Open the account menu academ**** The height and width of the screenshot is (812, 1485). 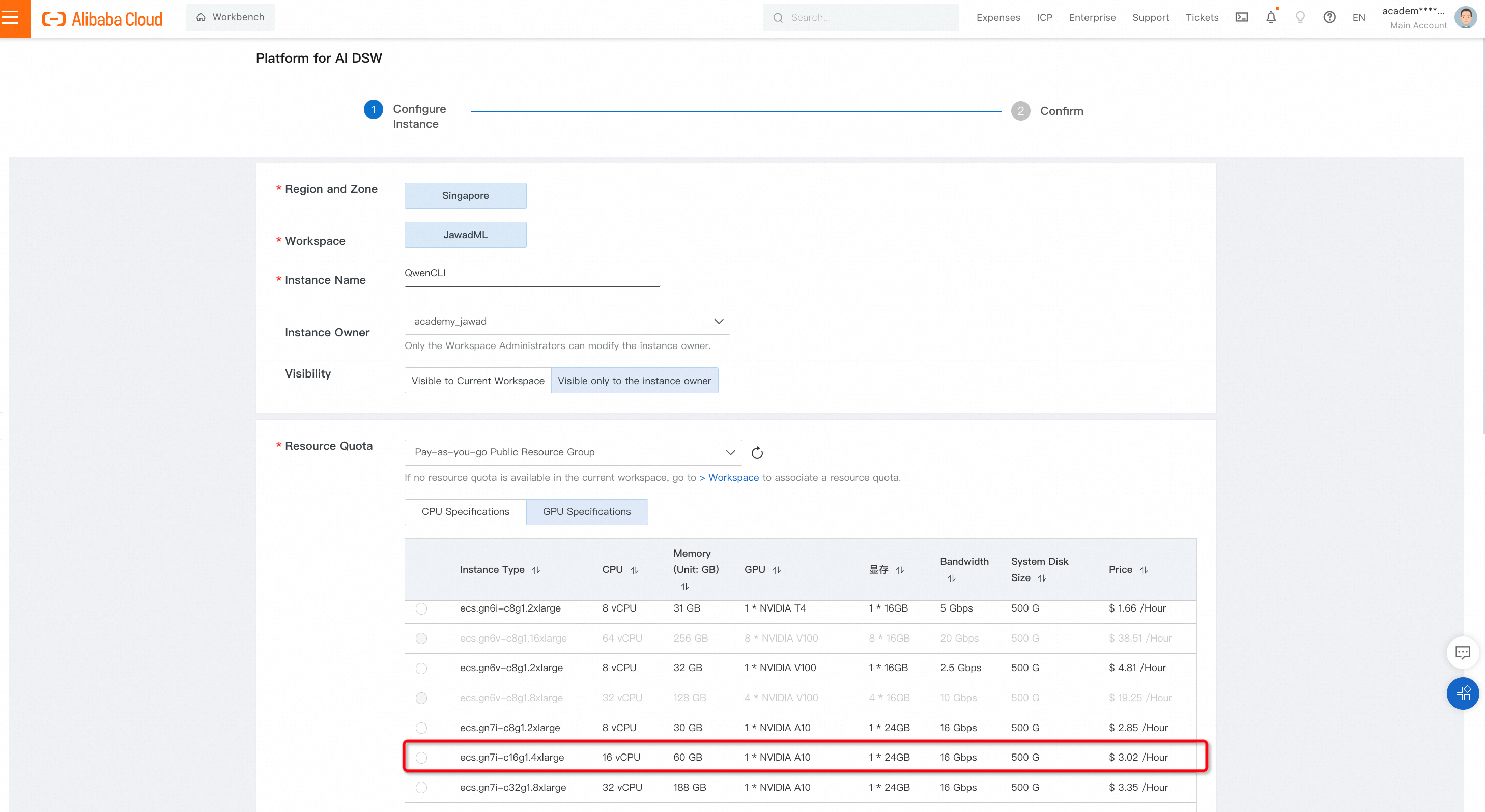(x=1414, y=17)
